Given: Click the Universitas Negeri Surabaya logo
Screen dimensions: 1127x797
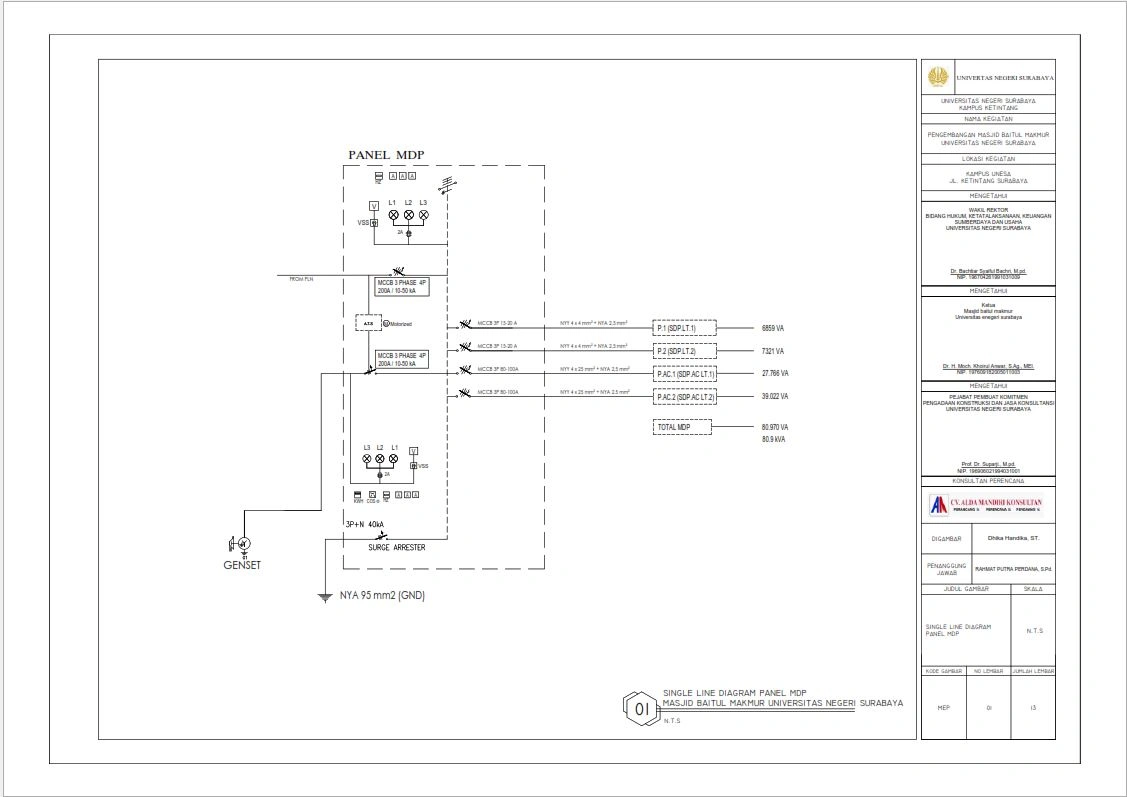Looking at the screenshot, I should [938, 77].
